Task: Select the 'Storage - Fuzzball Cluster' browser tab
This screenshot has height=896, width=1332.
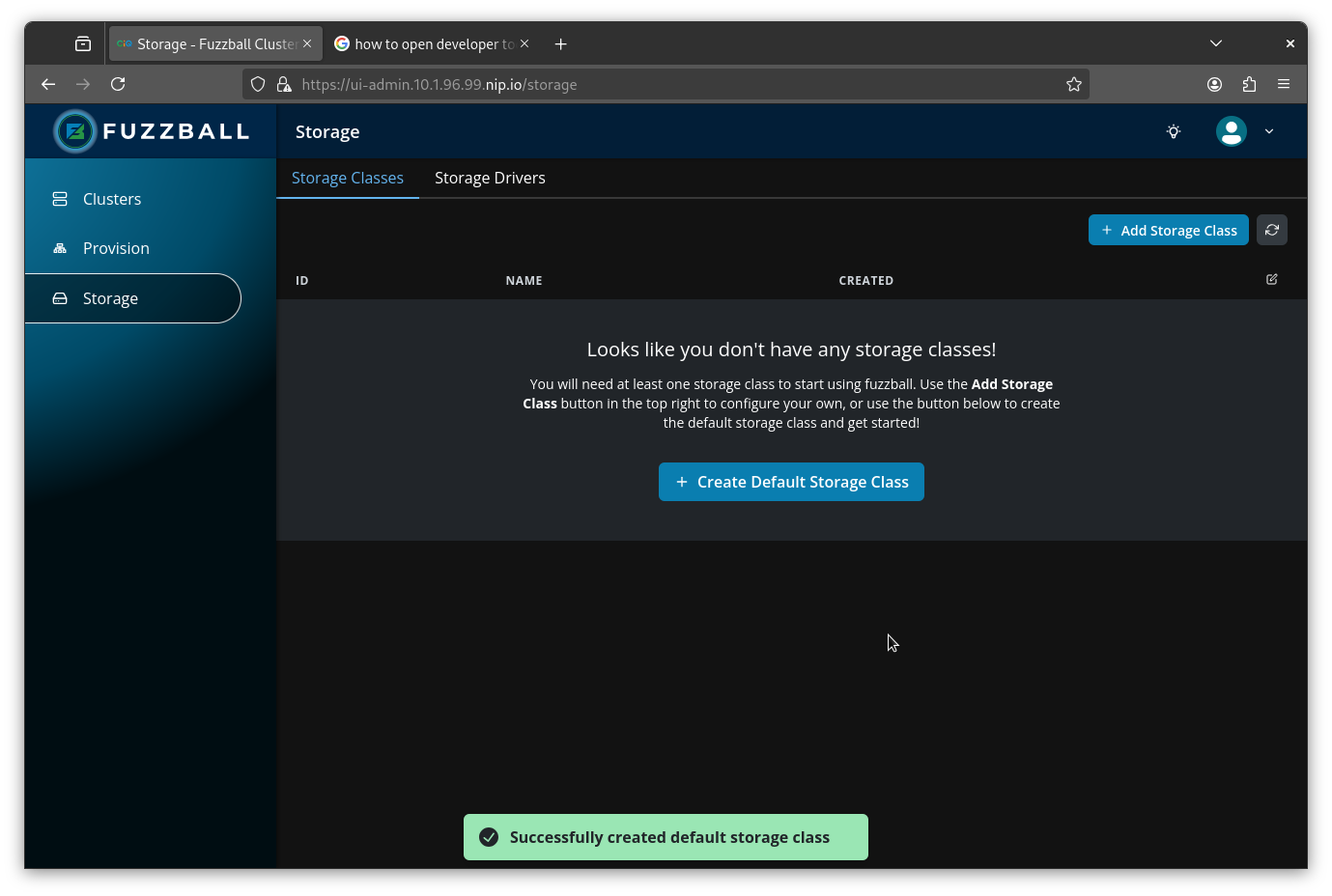Action: [216, 43]
